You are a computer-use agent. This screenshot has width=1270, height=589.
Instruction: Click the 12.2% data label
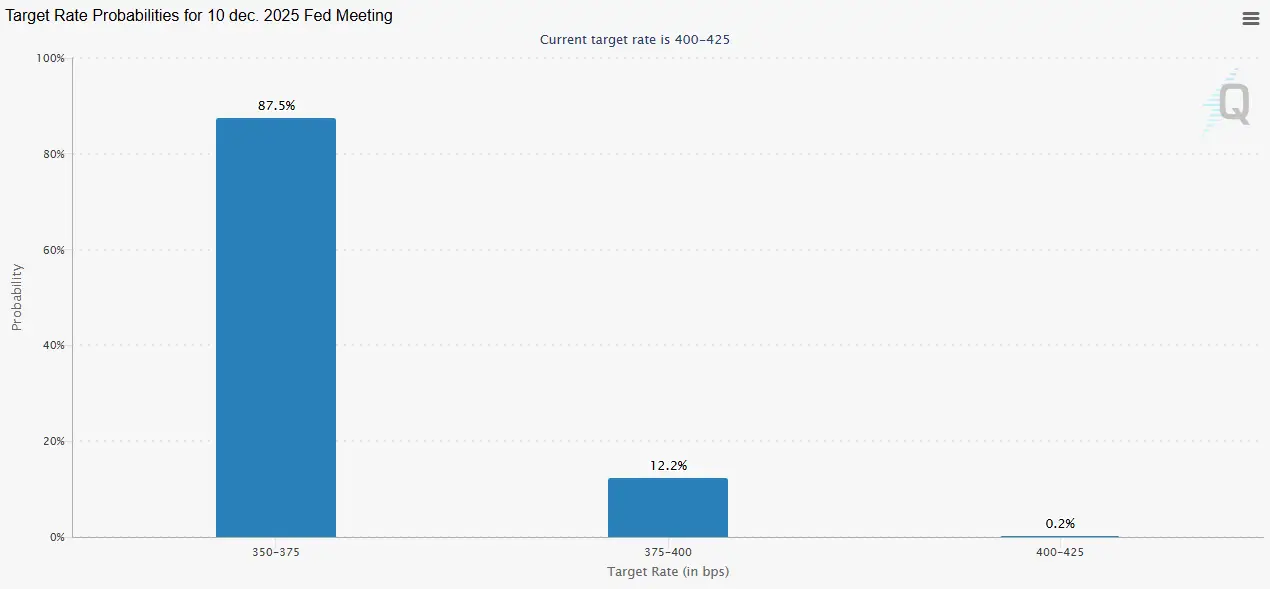(668, 465)
